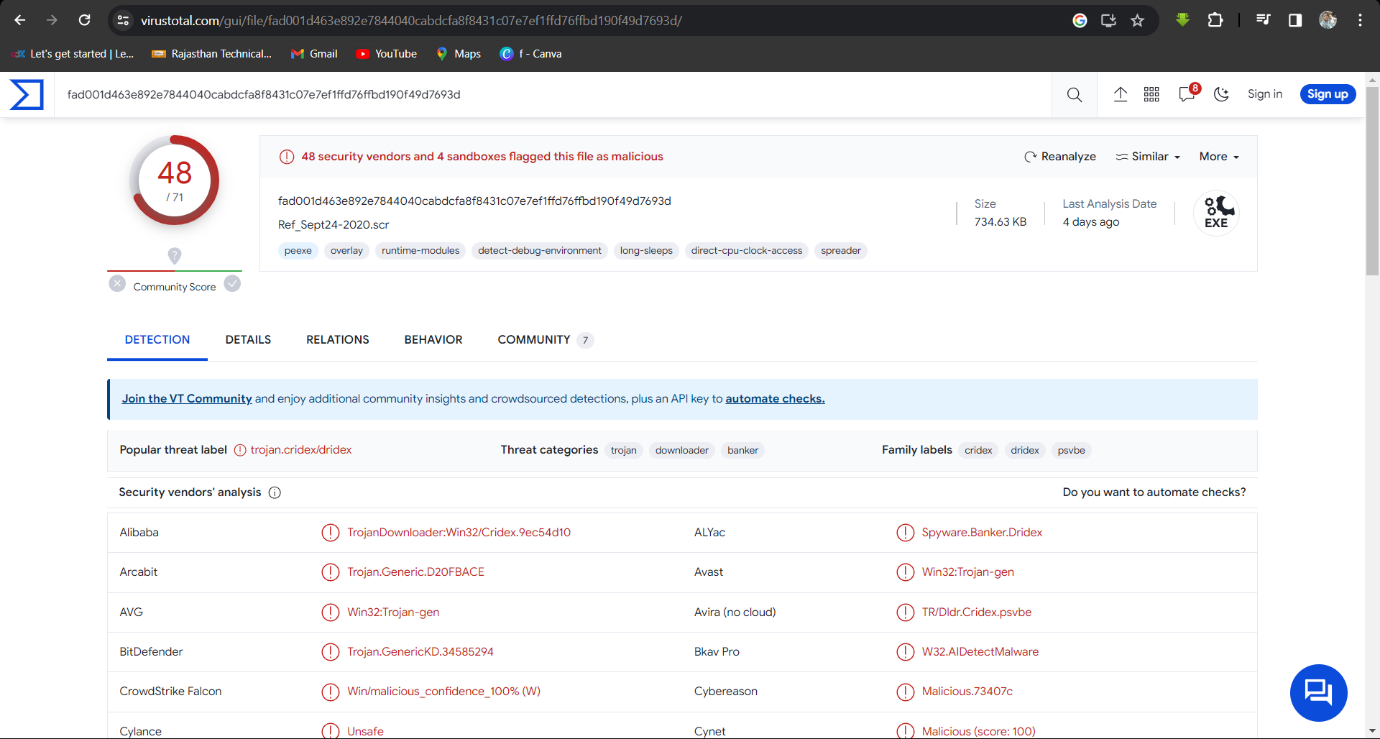
Task: Click the search magnifier icon
Action: pyautogui.click(x=1074, y=94)
